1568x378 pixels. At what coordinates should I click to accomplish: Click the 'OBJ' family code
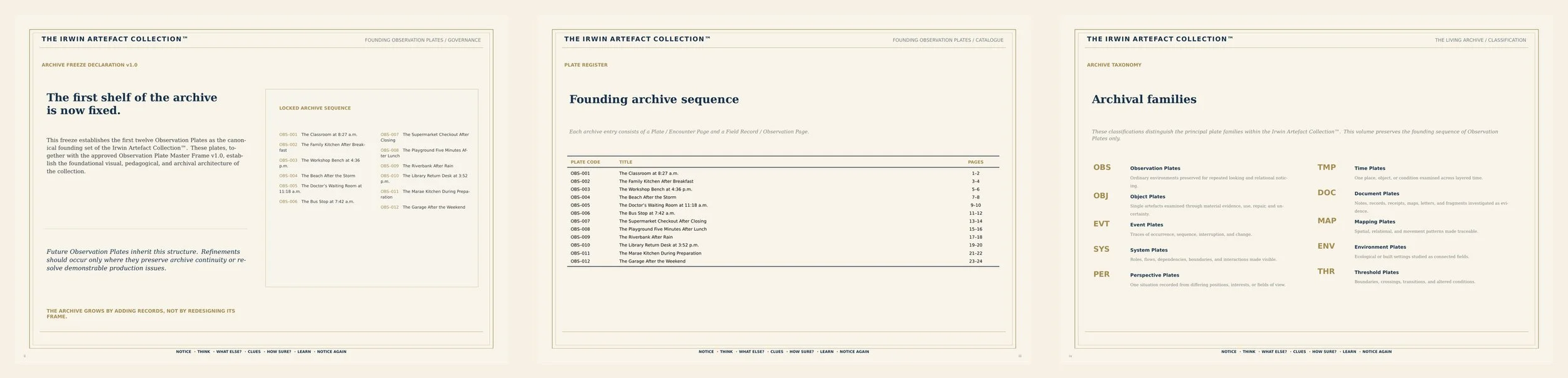(x=1101, y=196)
